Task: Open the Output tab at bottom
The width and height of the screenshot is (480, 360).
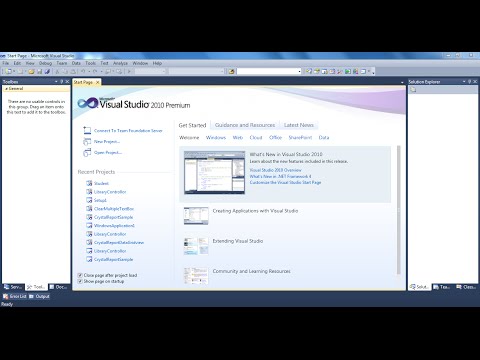Action: (x=39, y=296)
